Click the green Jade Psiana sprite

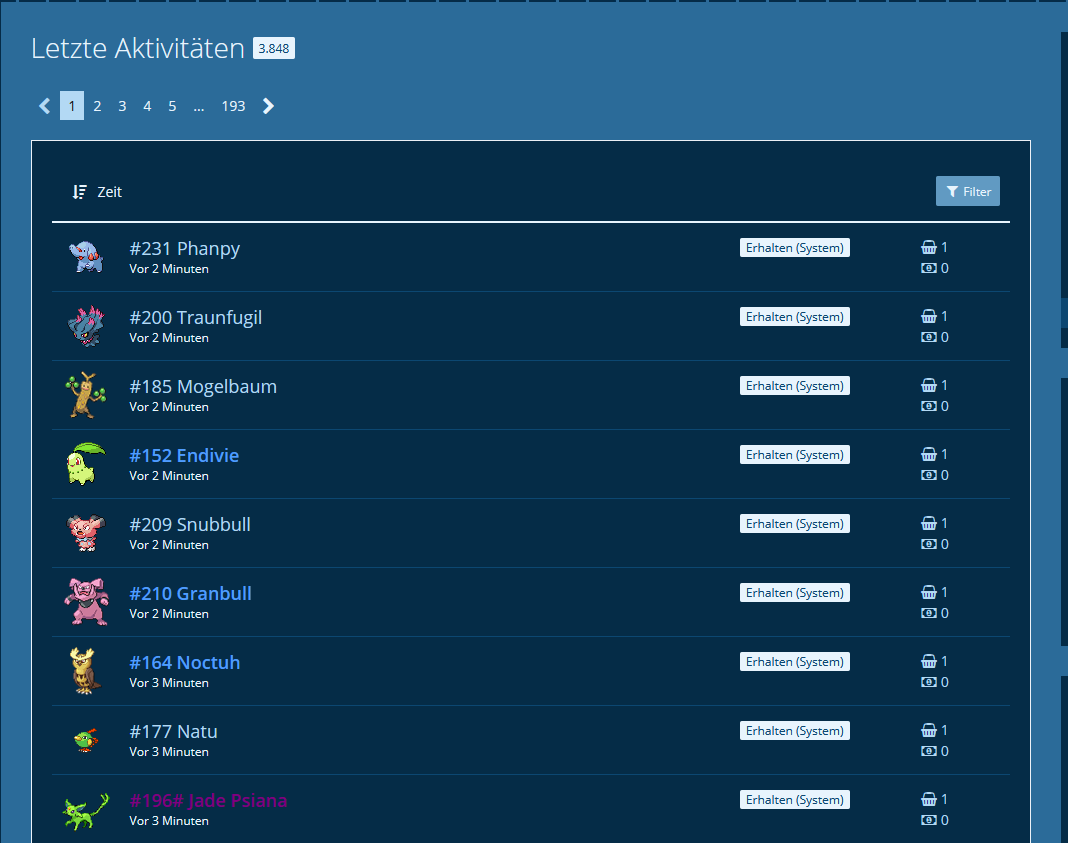86,809
